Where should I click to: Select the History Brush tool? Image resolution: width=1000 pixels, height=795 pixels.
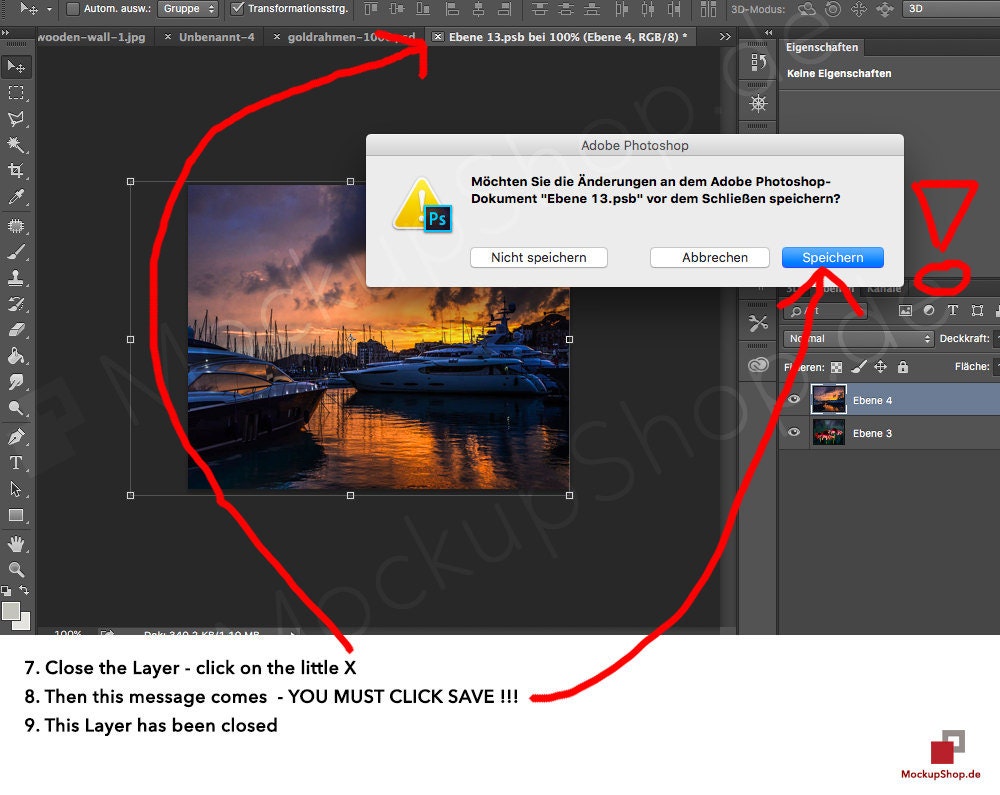coord(16,304)
